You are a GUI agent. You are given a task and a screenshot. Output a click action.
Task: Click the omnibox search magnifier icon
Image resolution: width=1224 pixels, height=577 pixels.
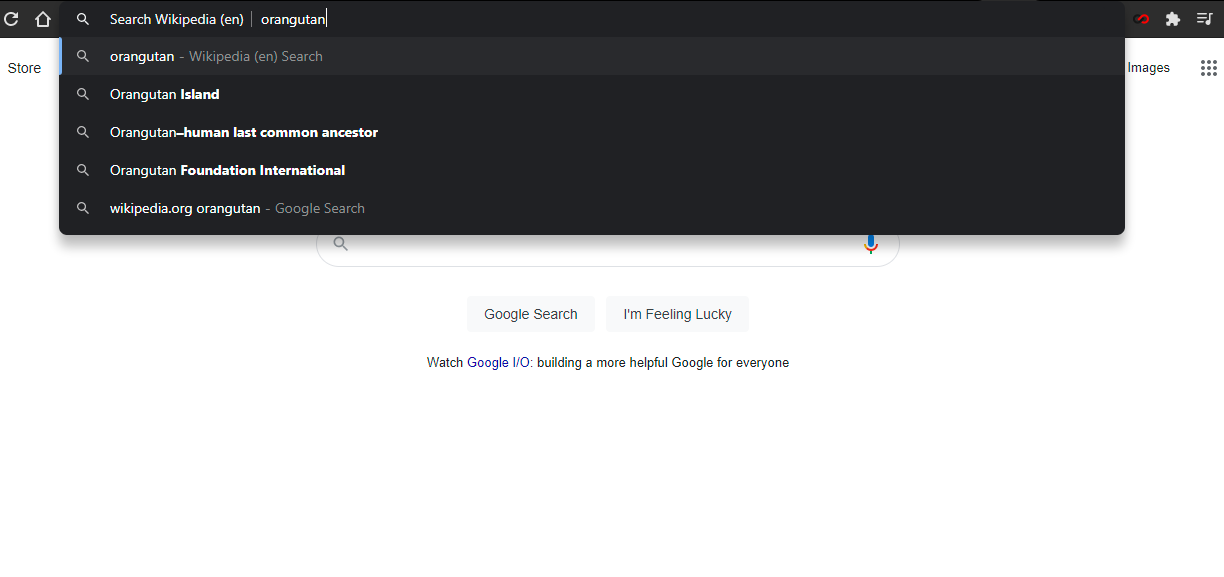(x=83, y=19)
